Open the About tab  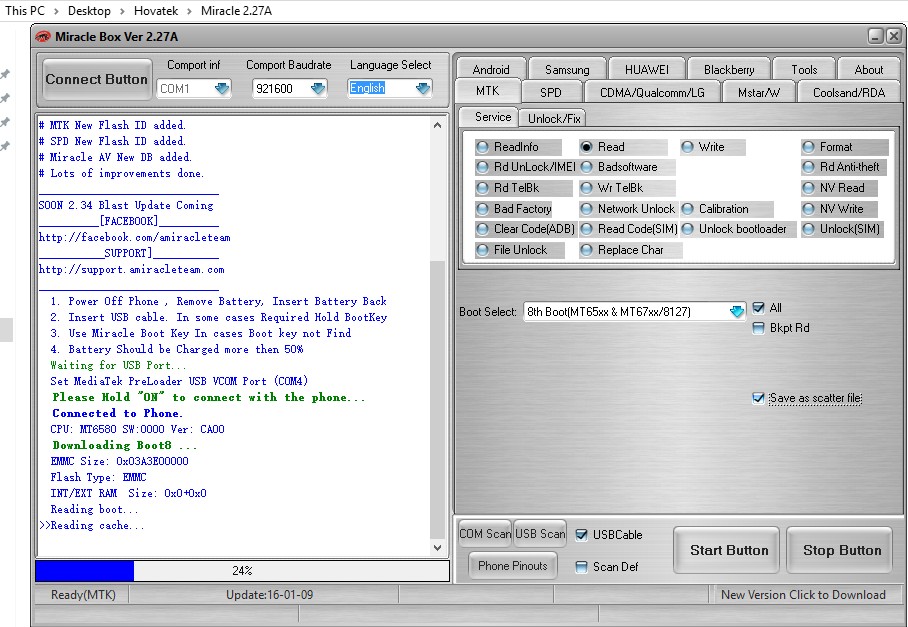point(869,69)
